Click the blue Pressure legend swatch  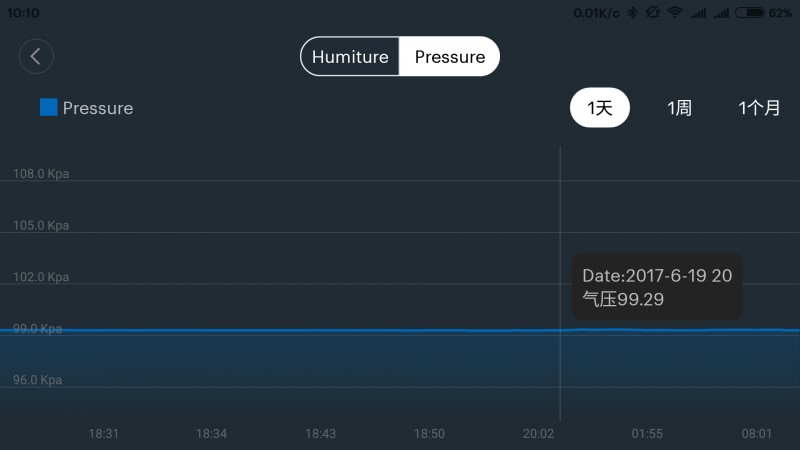[x=48, y=107]
